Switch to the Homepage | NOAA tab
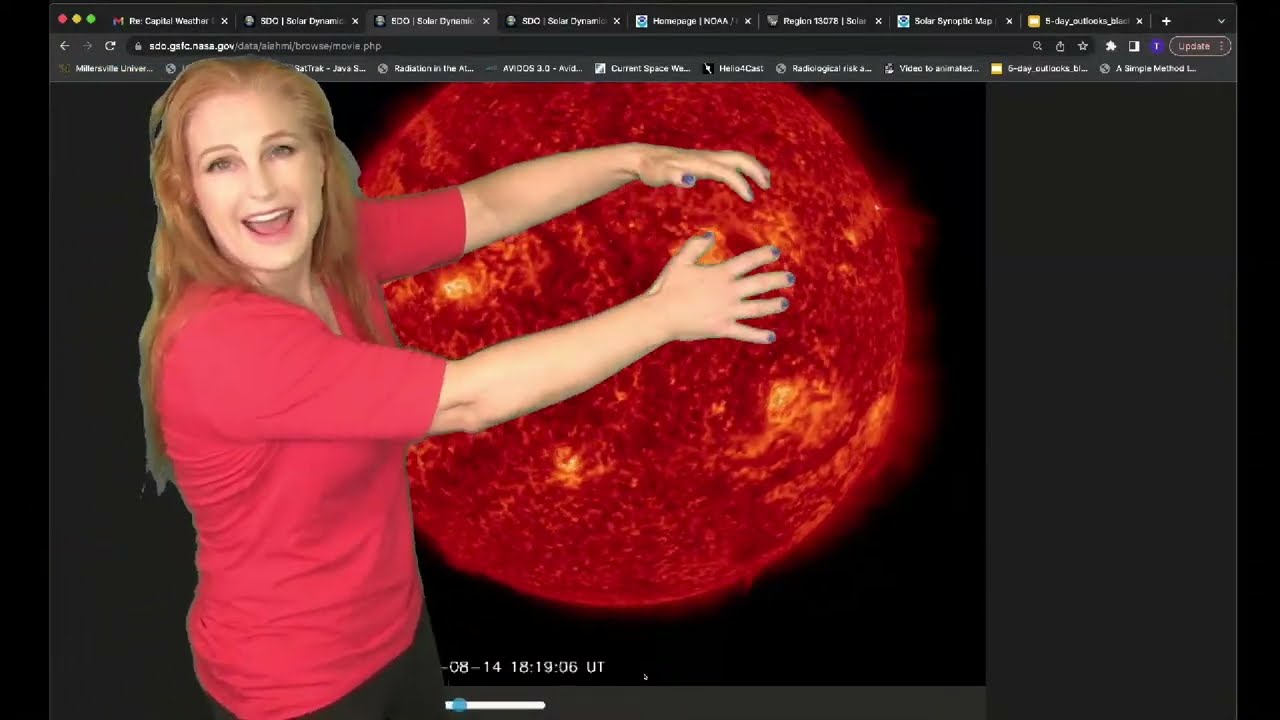Screen dimensions: 1280x720 [692, 21]
